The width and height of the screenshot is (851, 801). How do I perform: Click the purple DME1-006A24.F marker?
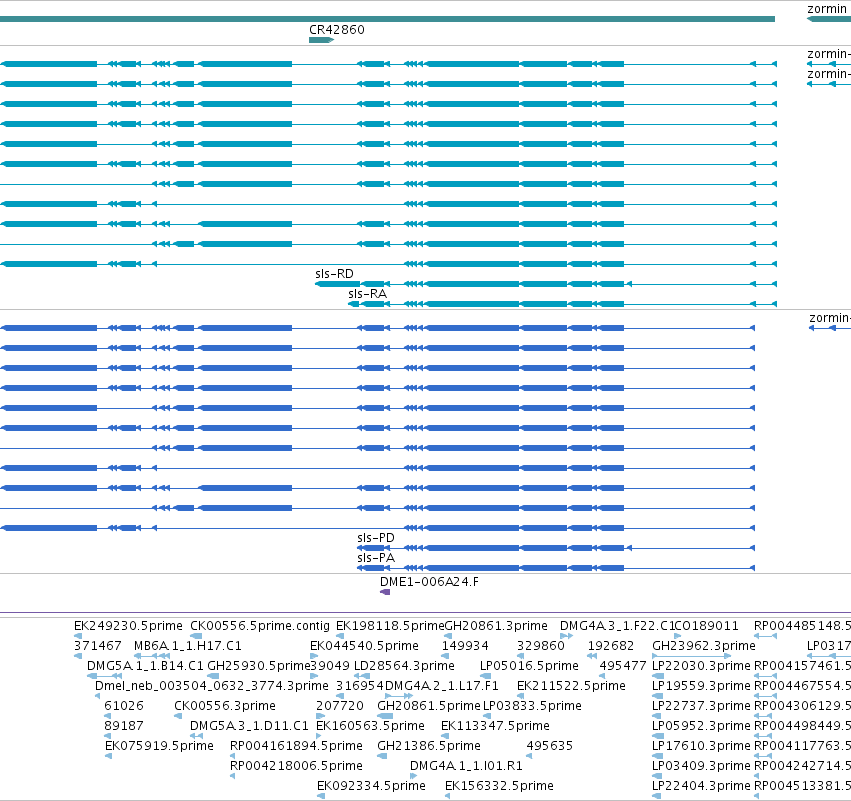click(385, 592)
